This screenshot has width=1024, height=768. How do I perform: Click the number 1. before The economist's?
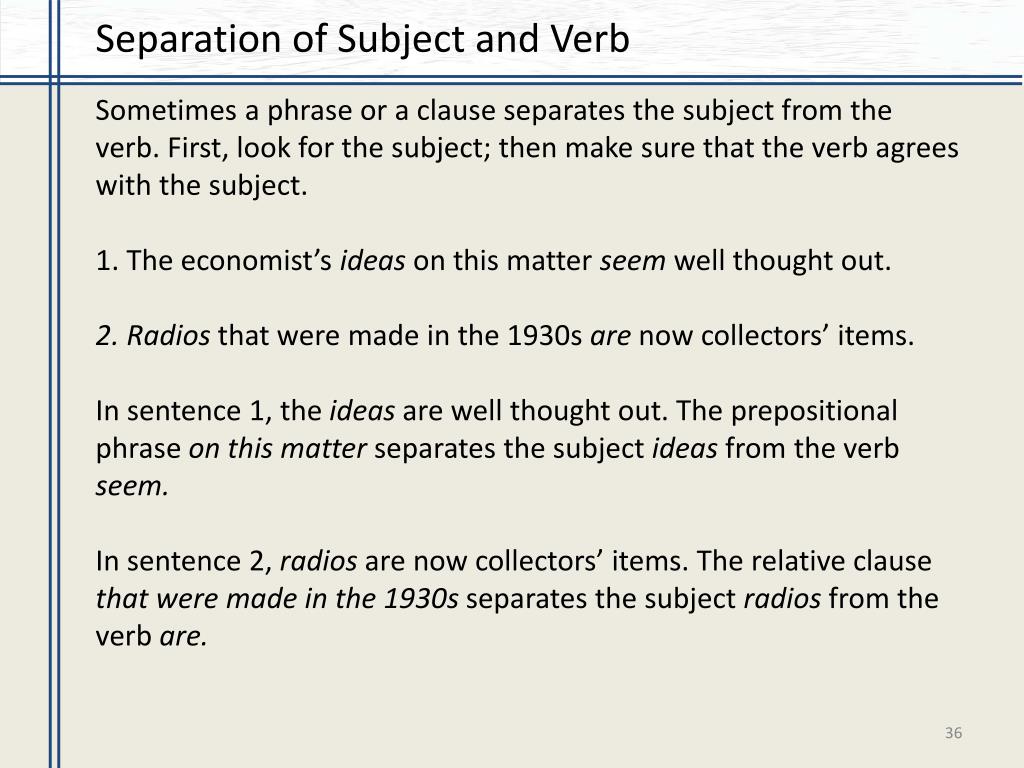click(106, 261)
